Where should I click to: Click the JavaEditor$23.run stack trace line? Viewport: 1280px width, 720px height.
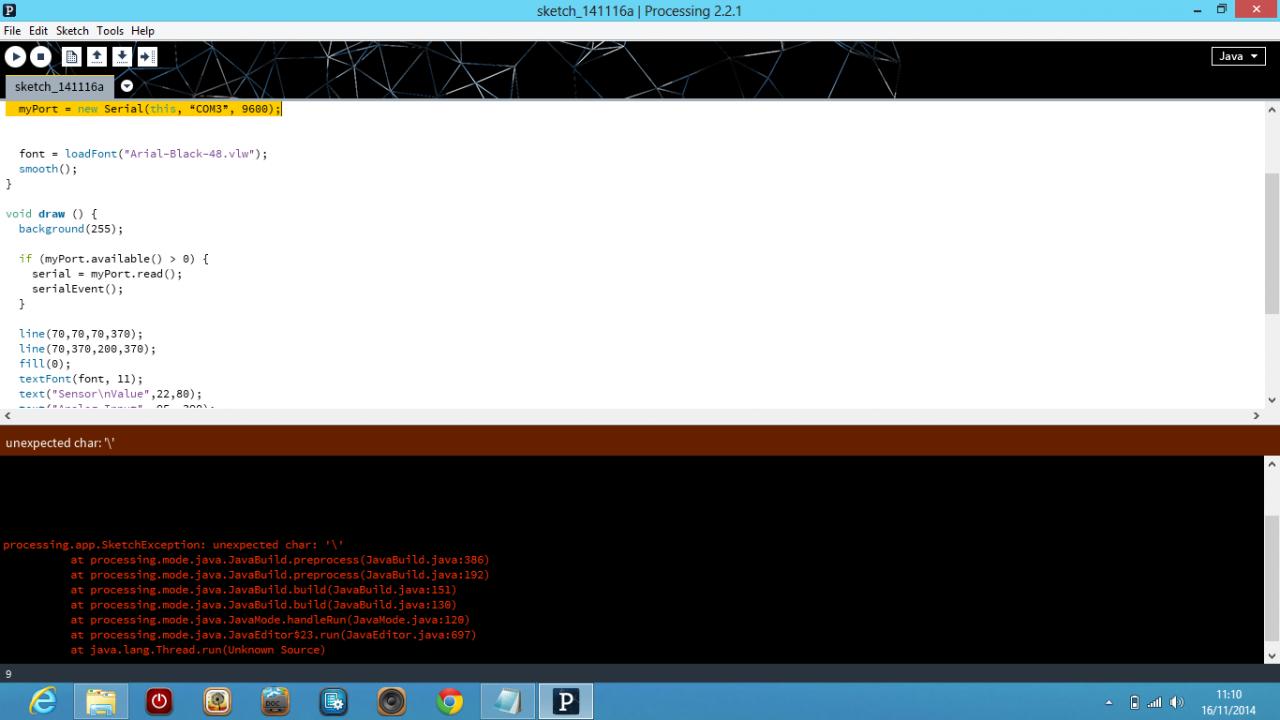(x=273, y=635)
